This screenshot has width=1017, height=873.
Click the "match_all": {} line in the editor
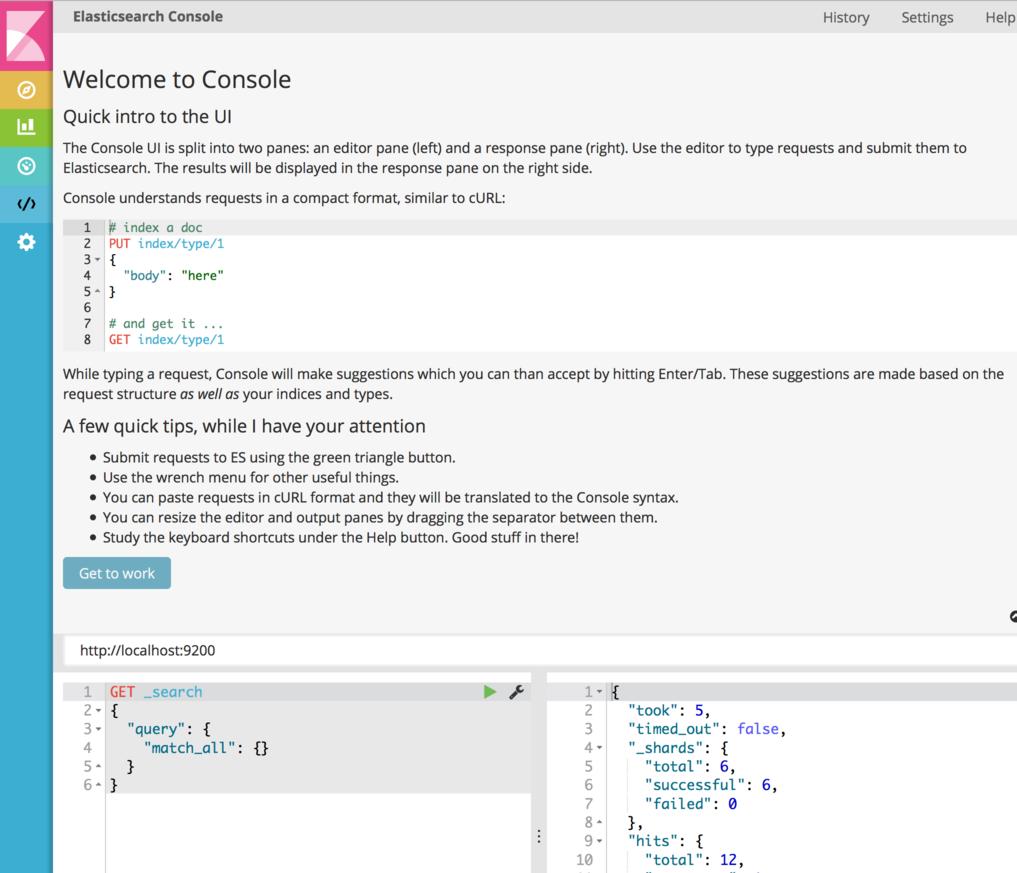coord(206,748)
